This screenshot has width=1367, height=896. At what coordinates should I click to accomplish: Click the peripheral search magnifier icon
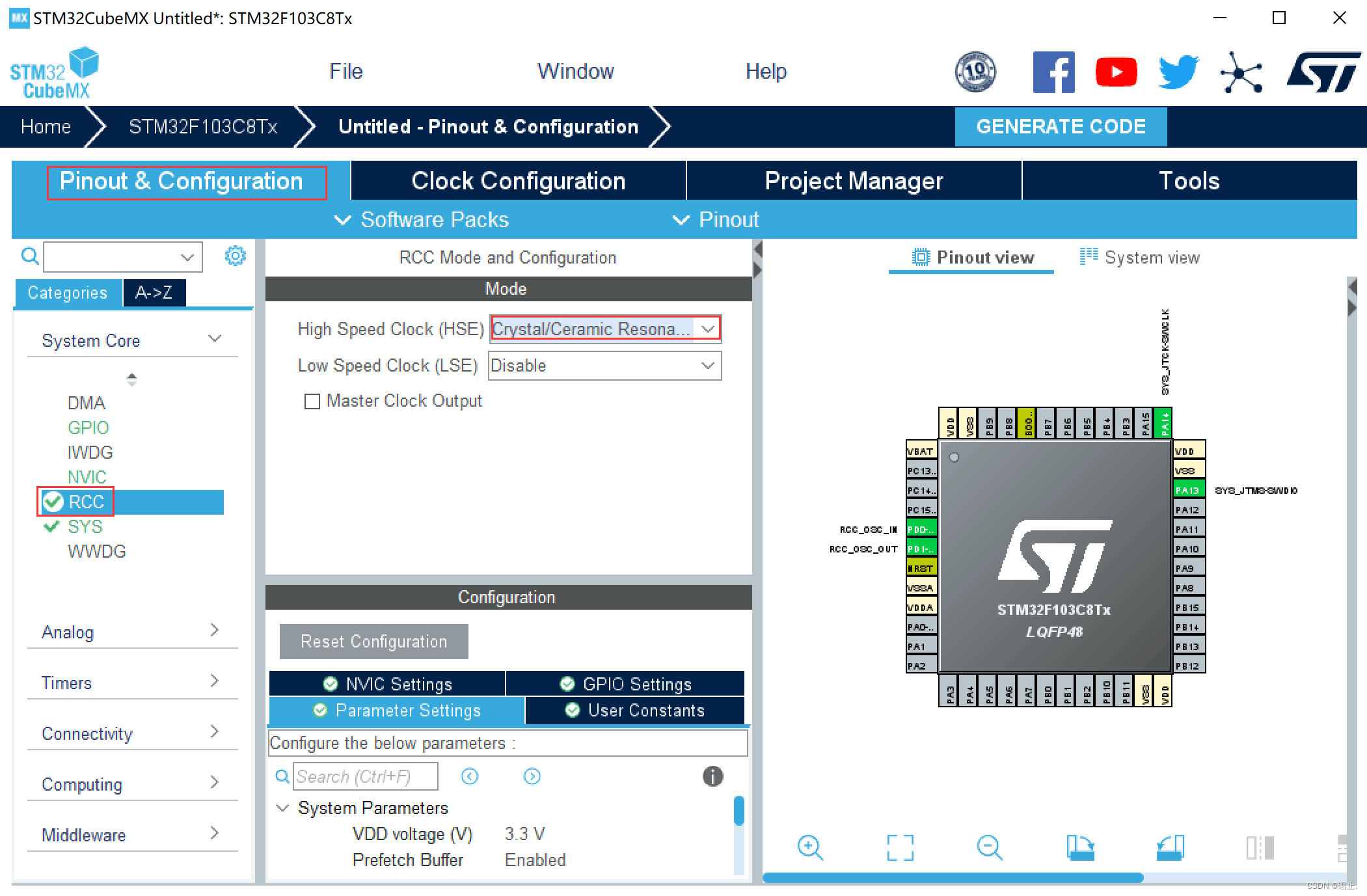tap(30, 256)
